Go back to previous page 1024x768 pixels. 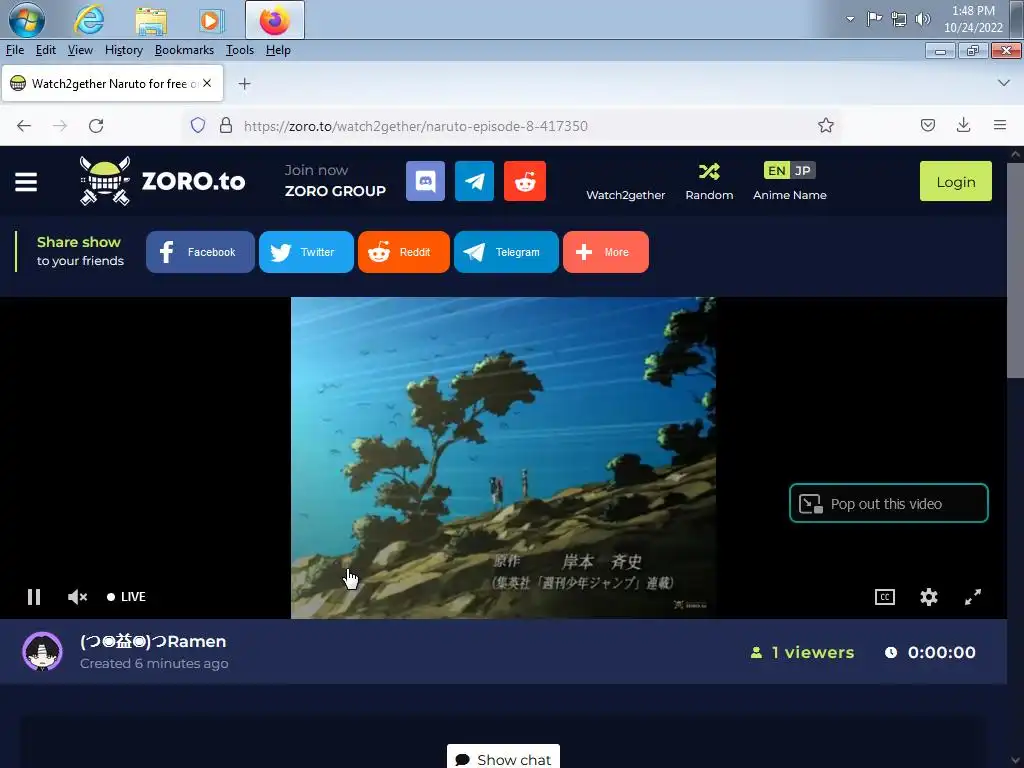pyautogui.click(x=24, y=125)
